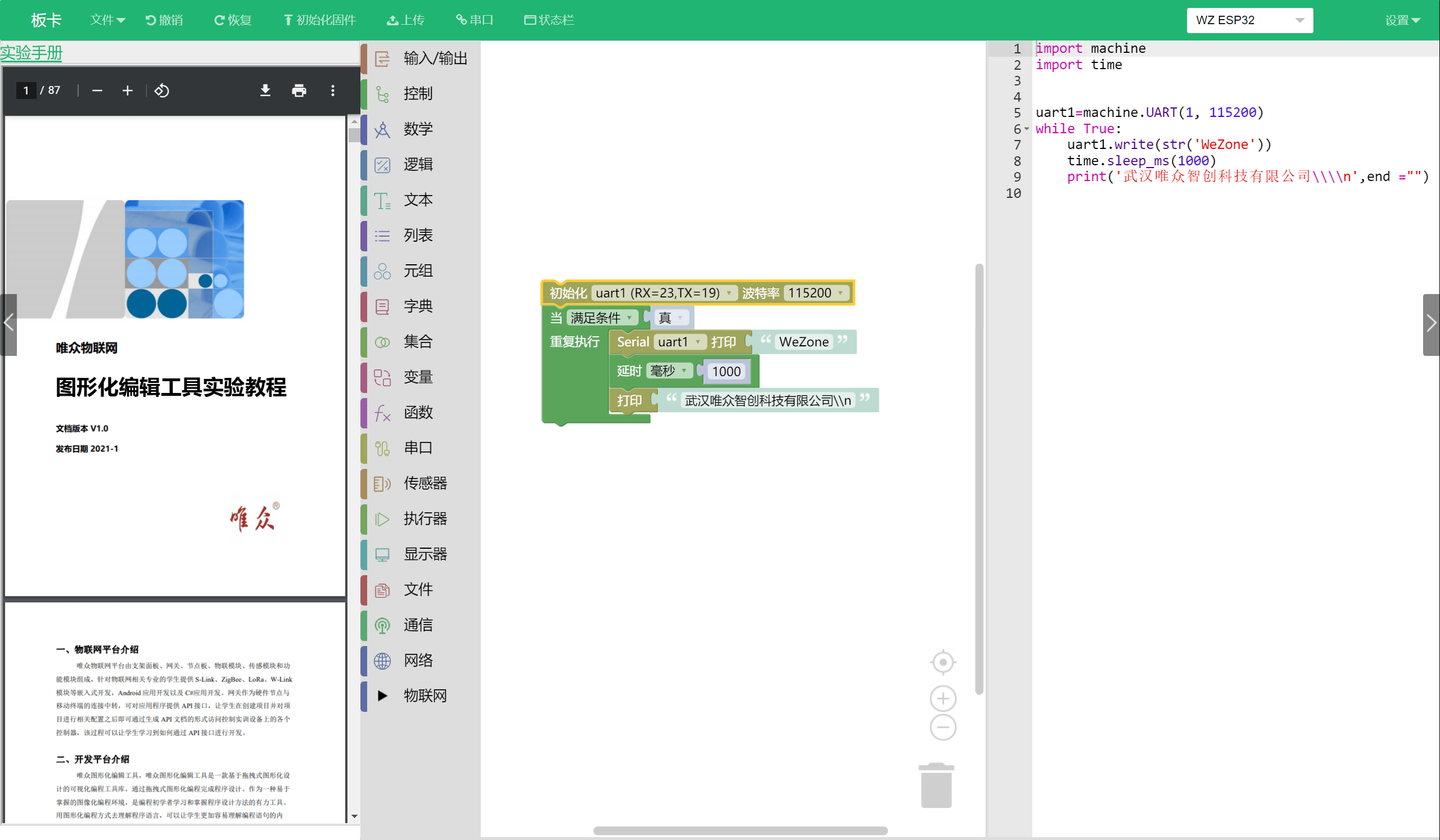Click the PDF print icon
1440x840 pixels.
pyautogui.click(x=299, y=91)
